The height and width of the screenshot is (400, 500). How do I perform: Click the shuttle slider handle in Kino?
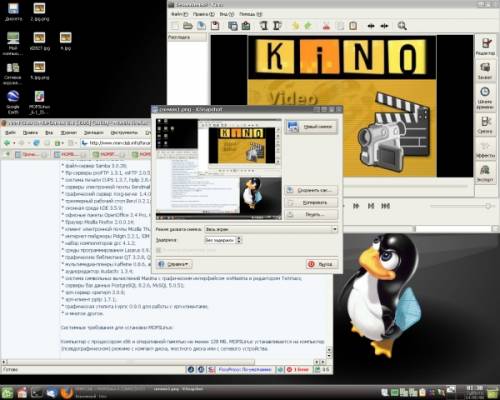(x=488, y=206)
